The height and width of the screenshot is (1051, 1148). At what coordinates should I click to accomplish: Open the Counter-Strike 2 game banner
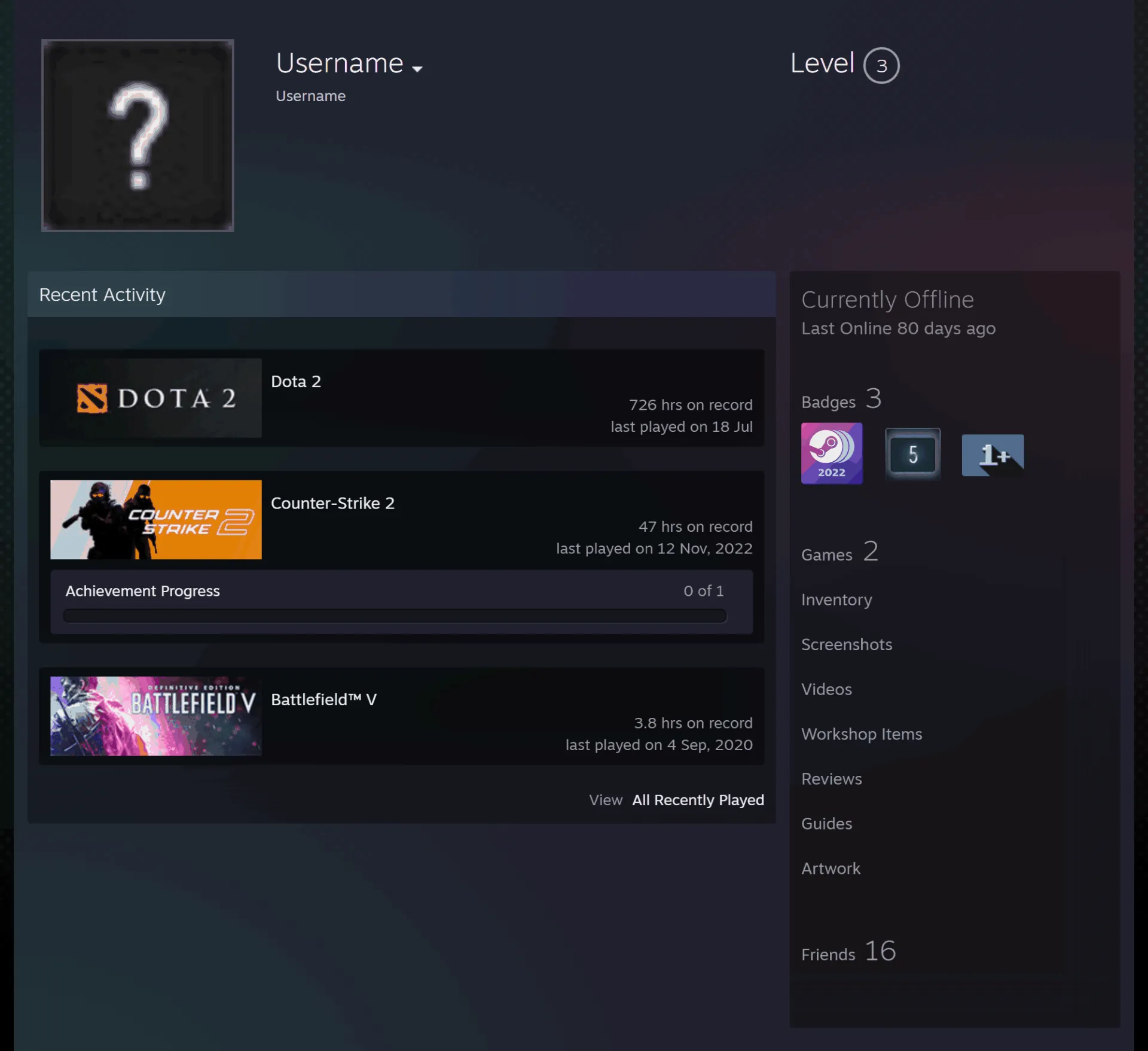pos(156,520)
